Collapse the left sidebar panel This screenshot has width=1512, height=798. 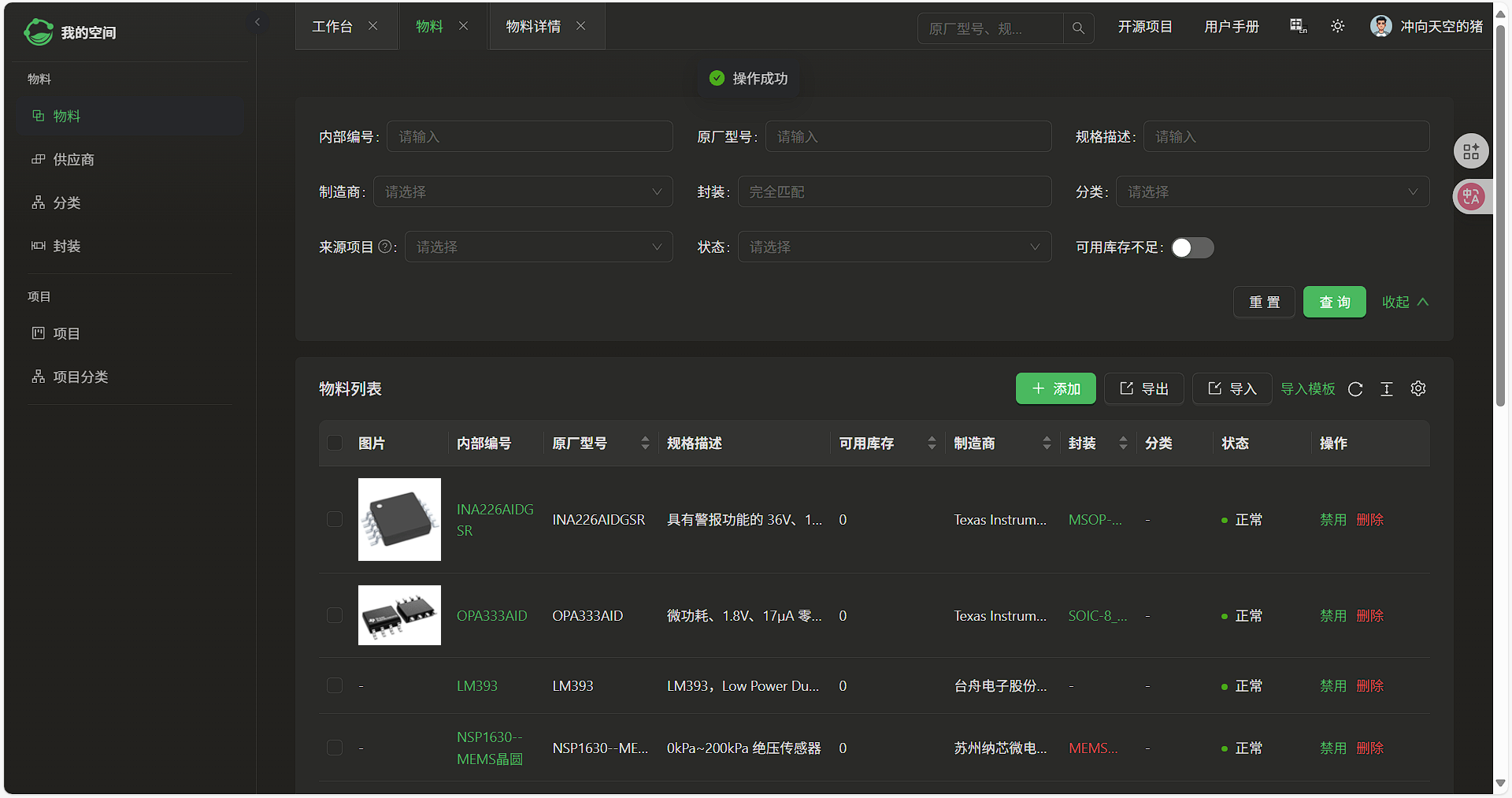tap(258, 22)
